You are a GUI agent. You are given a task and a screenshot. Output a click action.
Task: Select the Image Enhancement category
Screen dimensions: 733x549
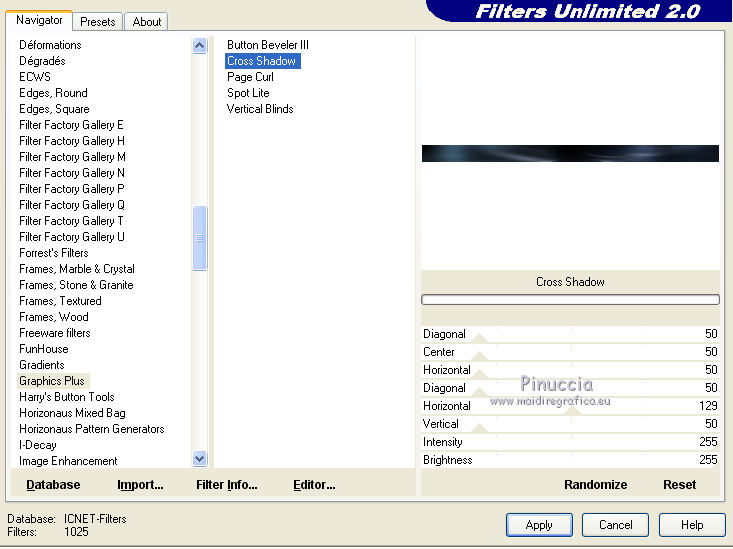pos(68,461)
